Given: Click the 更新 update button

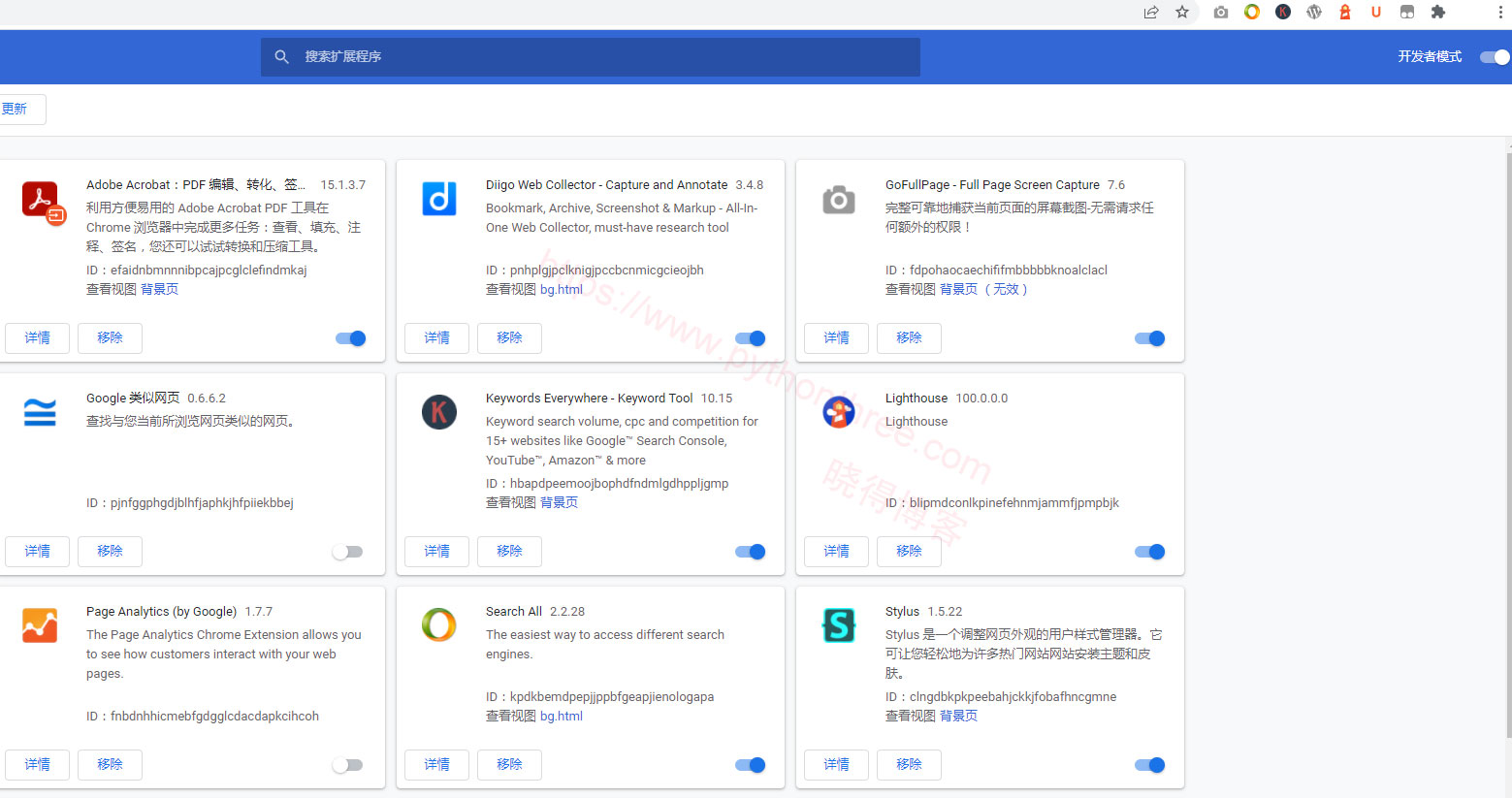Looking at the screenshot, I should (x=19, y=109).
